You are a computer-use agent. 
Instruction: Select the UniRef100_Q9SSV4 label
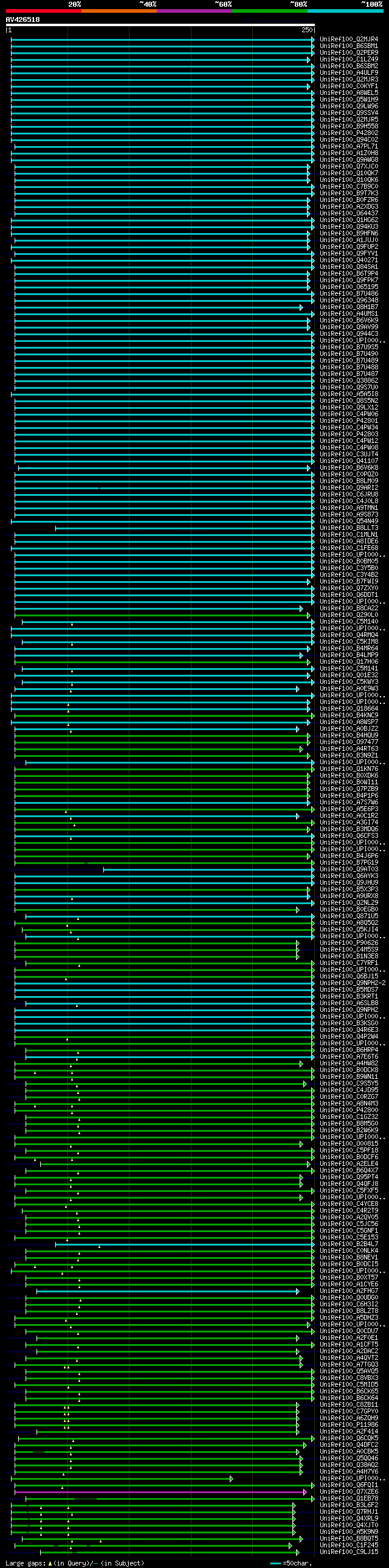[349, 113]
